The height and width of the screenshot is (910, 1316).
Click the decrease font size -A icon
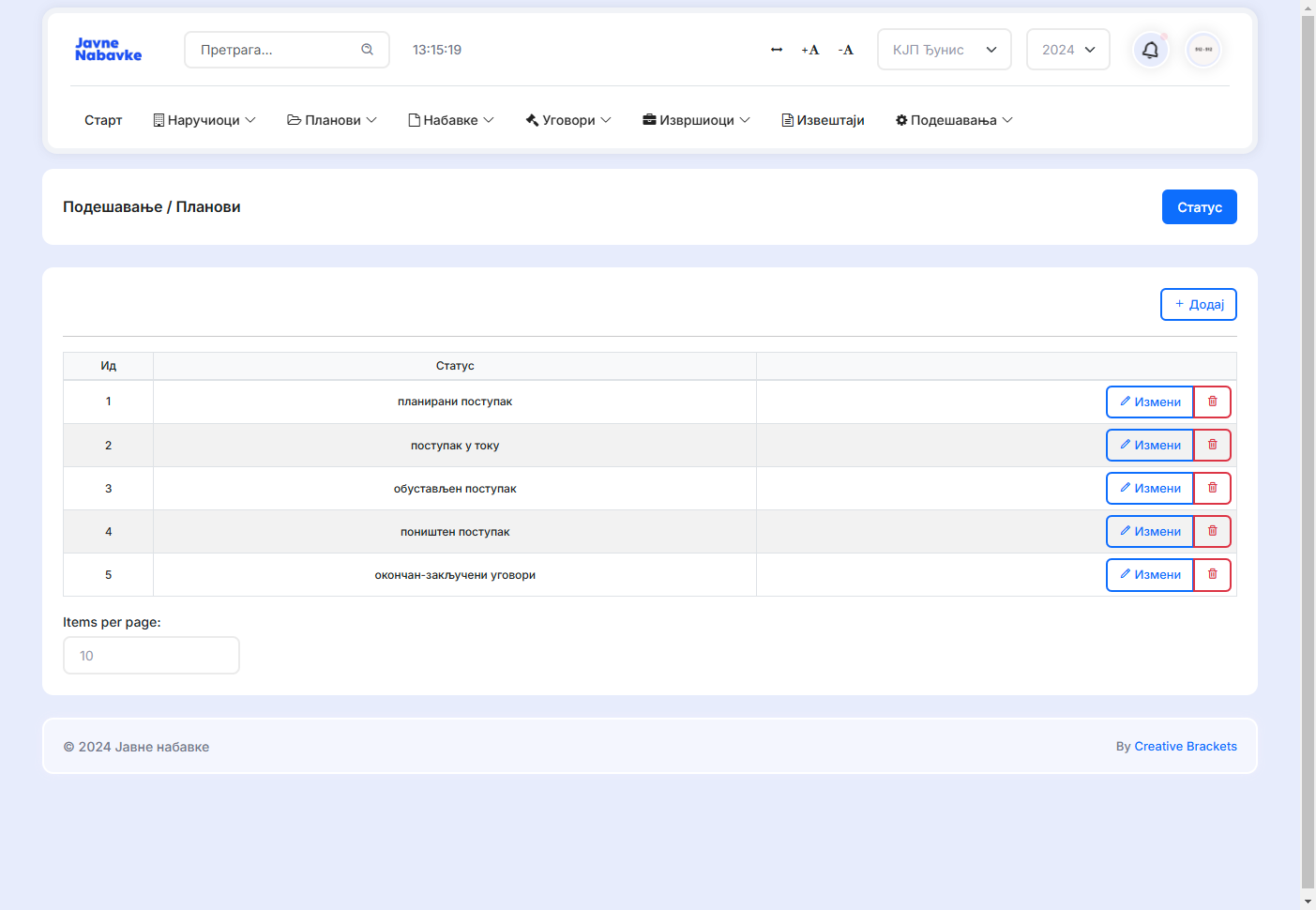(x=845, y=50)
